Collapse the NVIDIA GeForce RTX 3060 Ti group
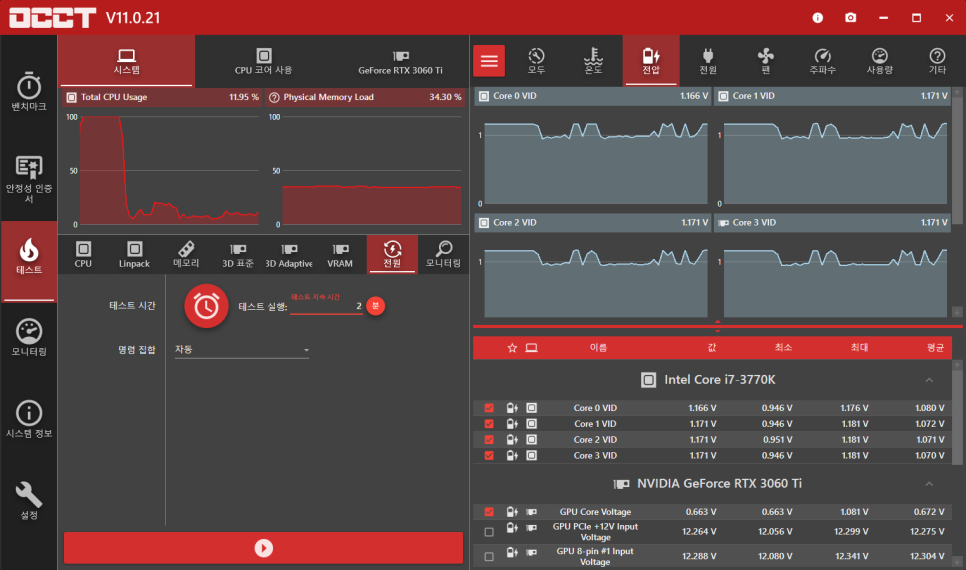Screen dimensions: 966x570 coord(929,484)
